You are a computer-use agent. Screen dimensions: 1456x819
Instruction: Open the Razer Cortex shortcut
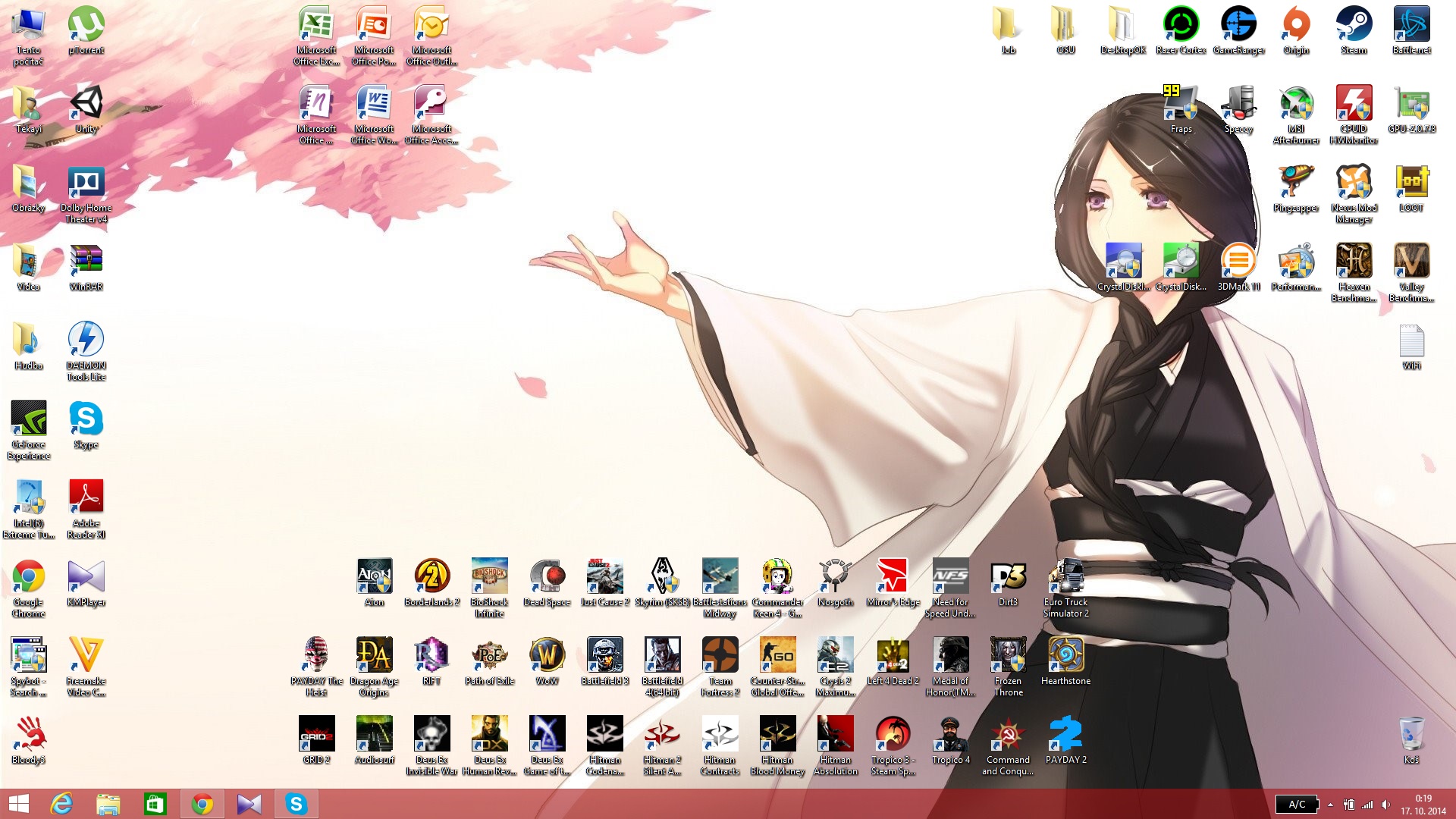tap(1181, 26)
